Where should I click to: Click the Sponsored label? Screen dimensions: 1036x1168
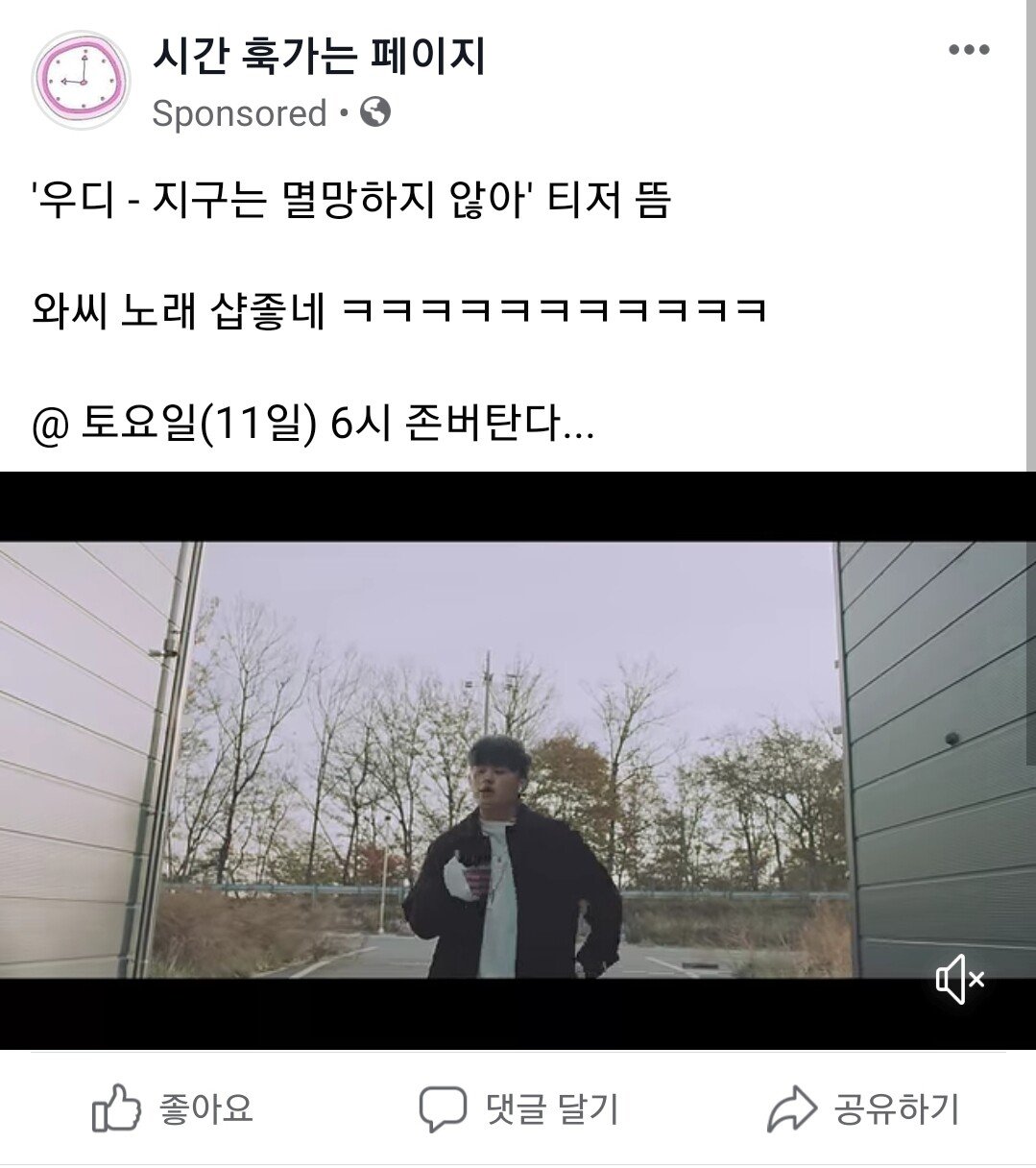pos(239,113)
